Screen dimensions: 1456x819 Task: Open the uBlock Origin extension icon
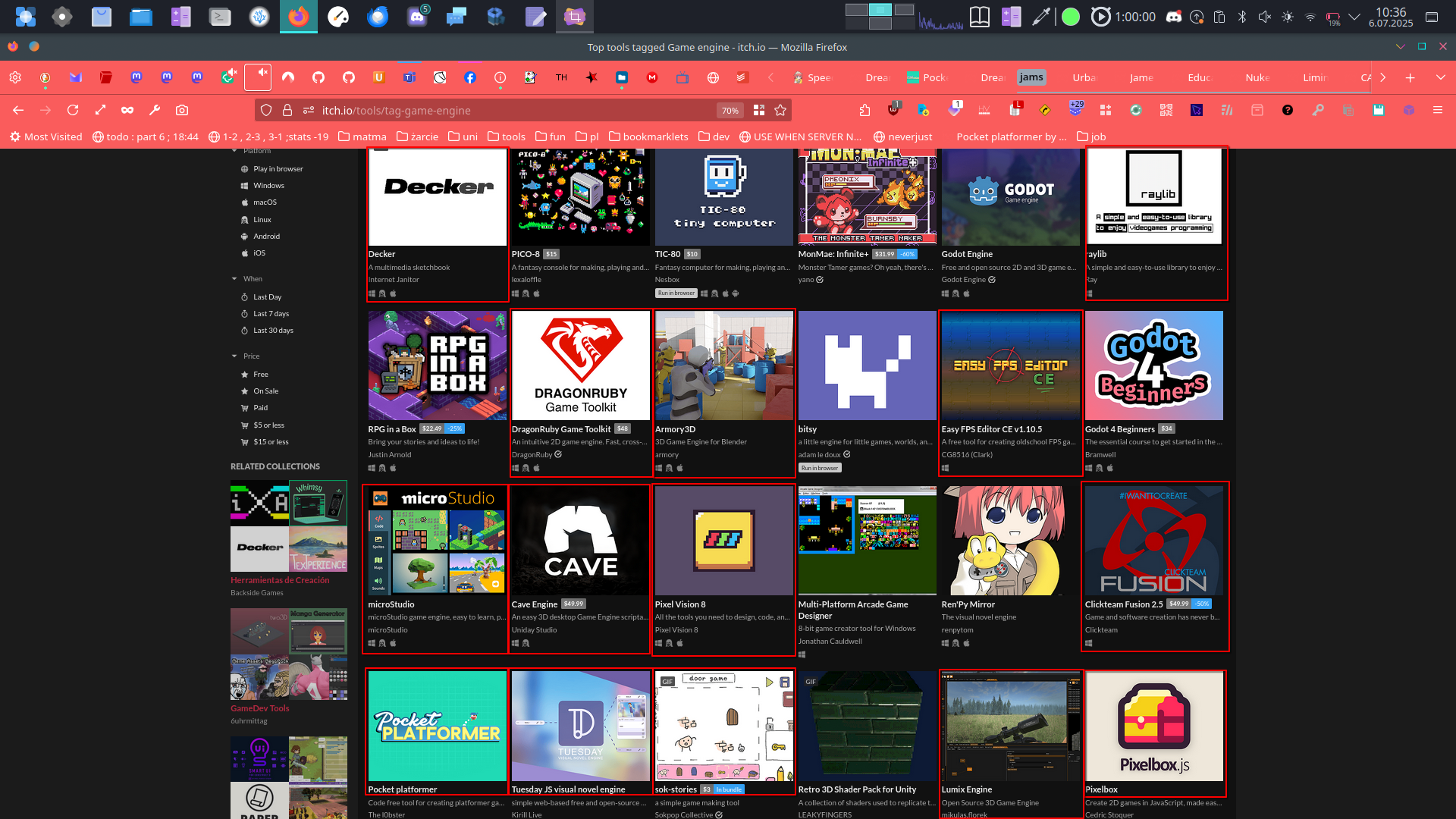894,110
